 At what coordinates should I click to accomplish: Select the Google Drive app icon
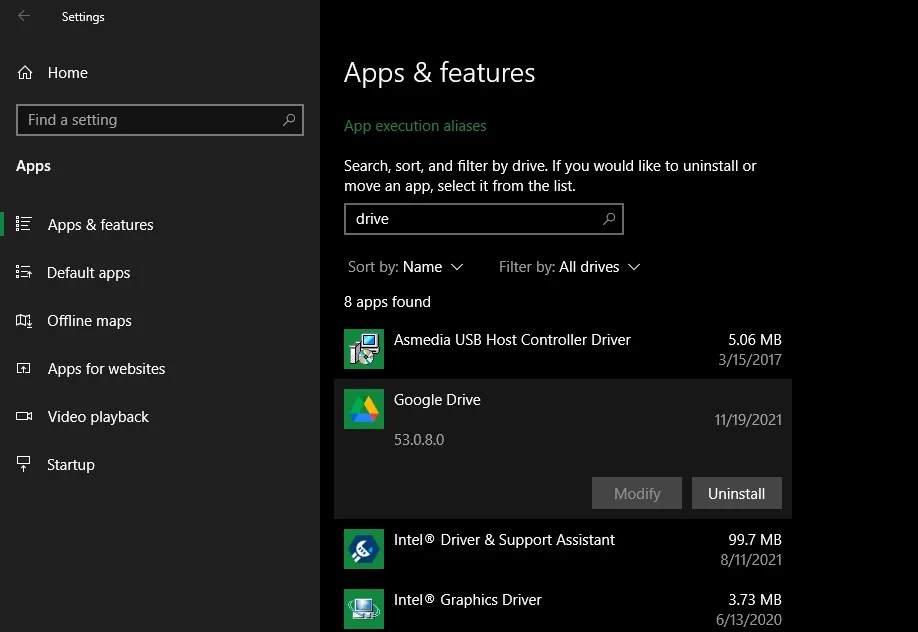(363, 408)
